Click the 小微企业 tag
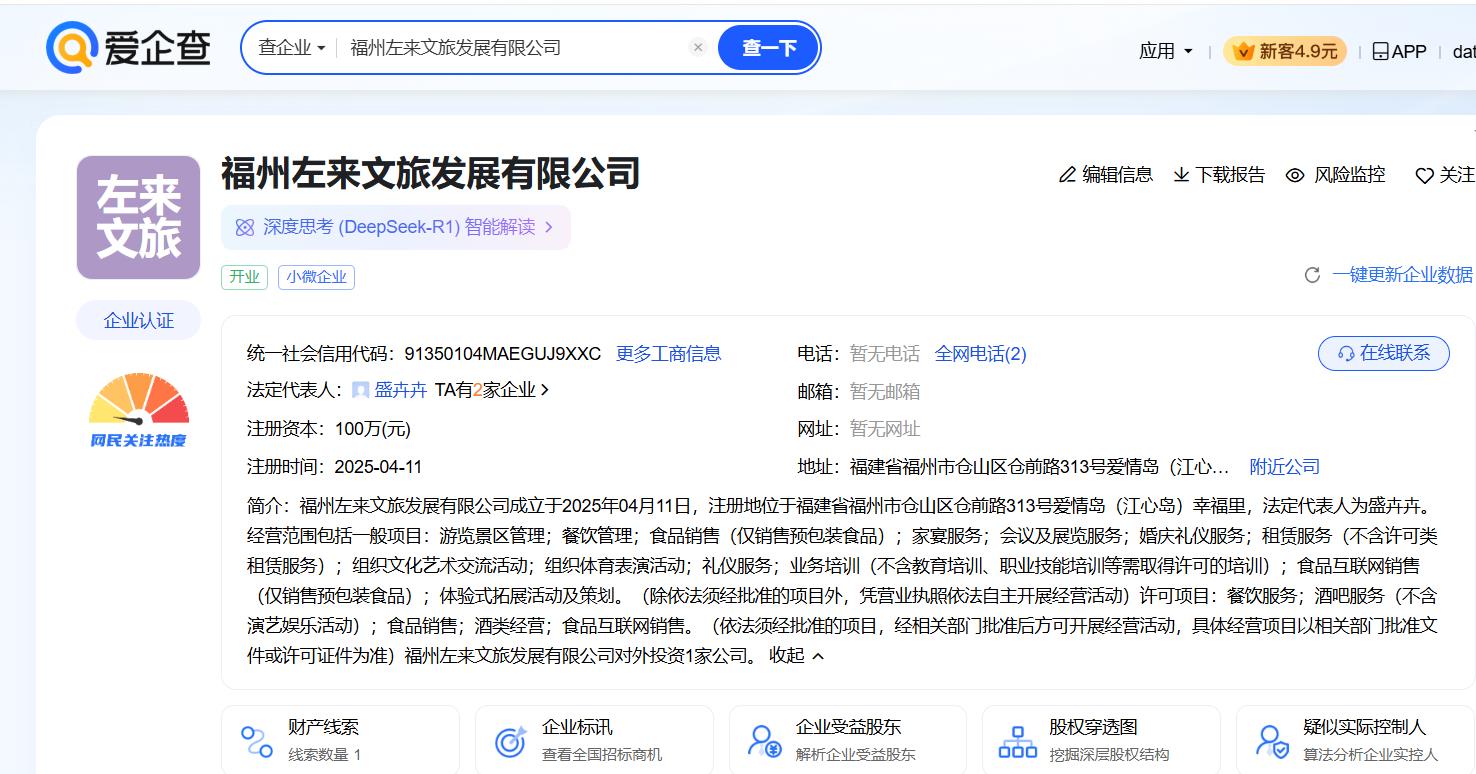The height and width of the screenshot is (774, 1476). (316, 276)
